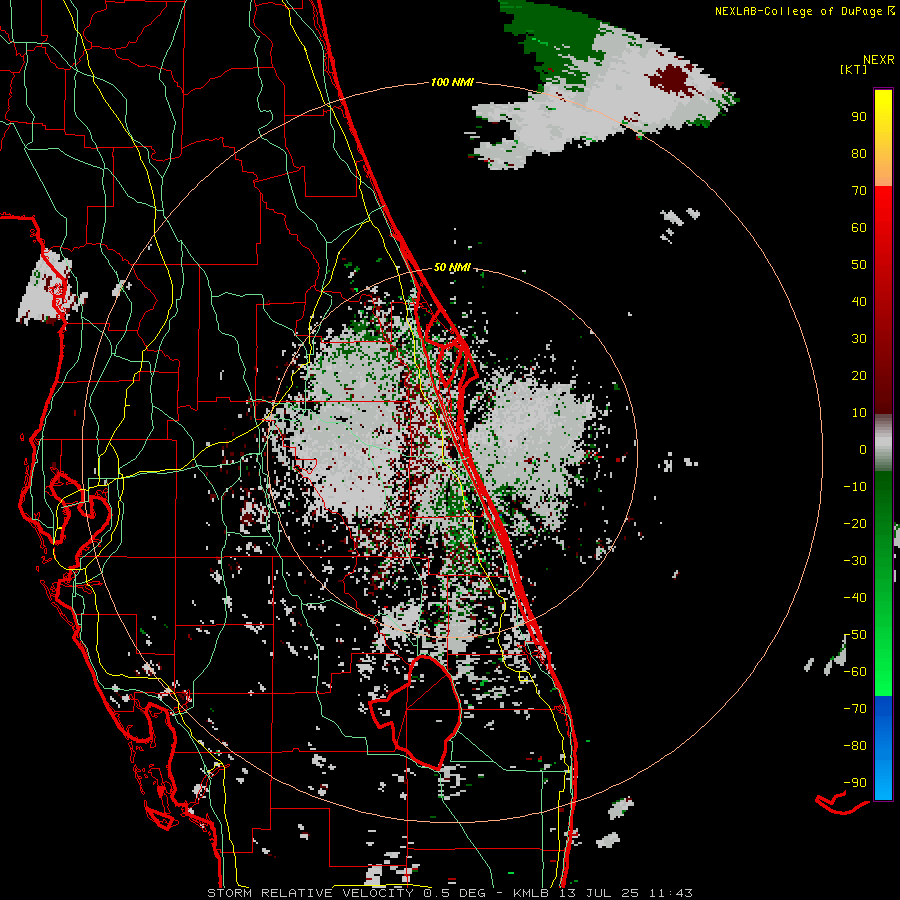Click the -40 value on the velocity scale

(855, 598)
